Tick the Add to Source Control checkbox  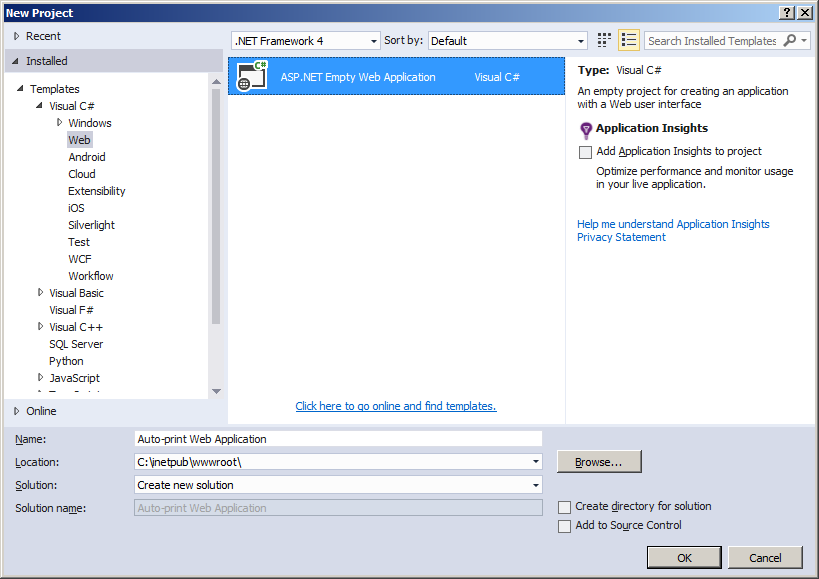(565, 526)
